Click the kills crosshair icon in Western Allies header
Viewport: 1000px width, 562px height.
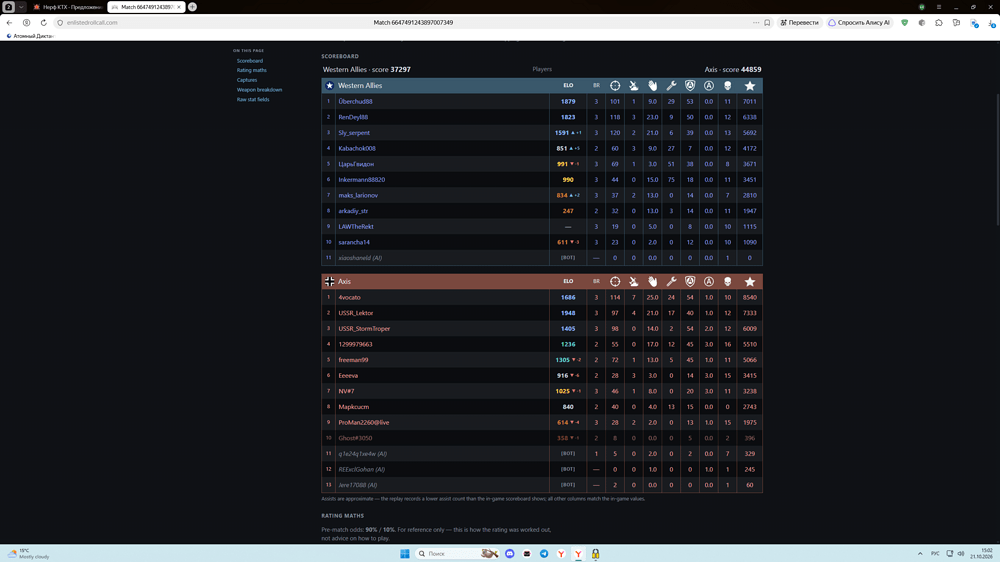tap(615, 85)
